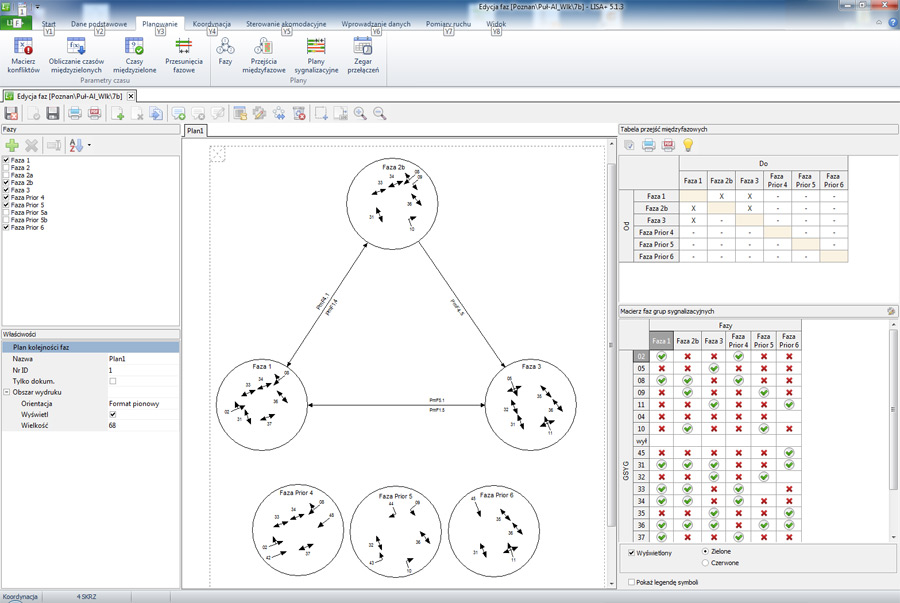Enable the Tylko dokum. checkbox

[x=112, y=381]
